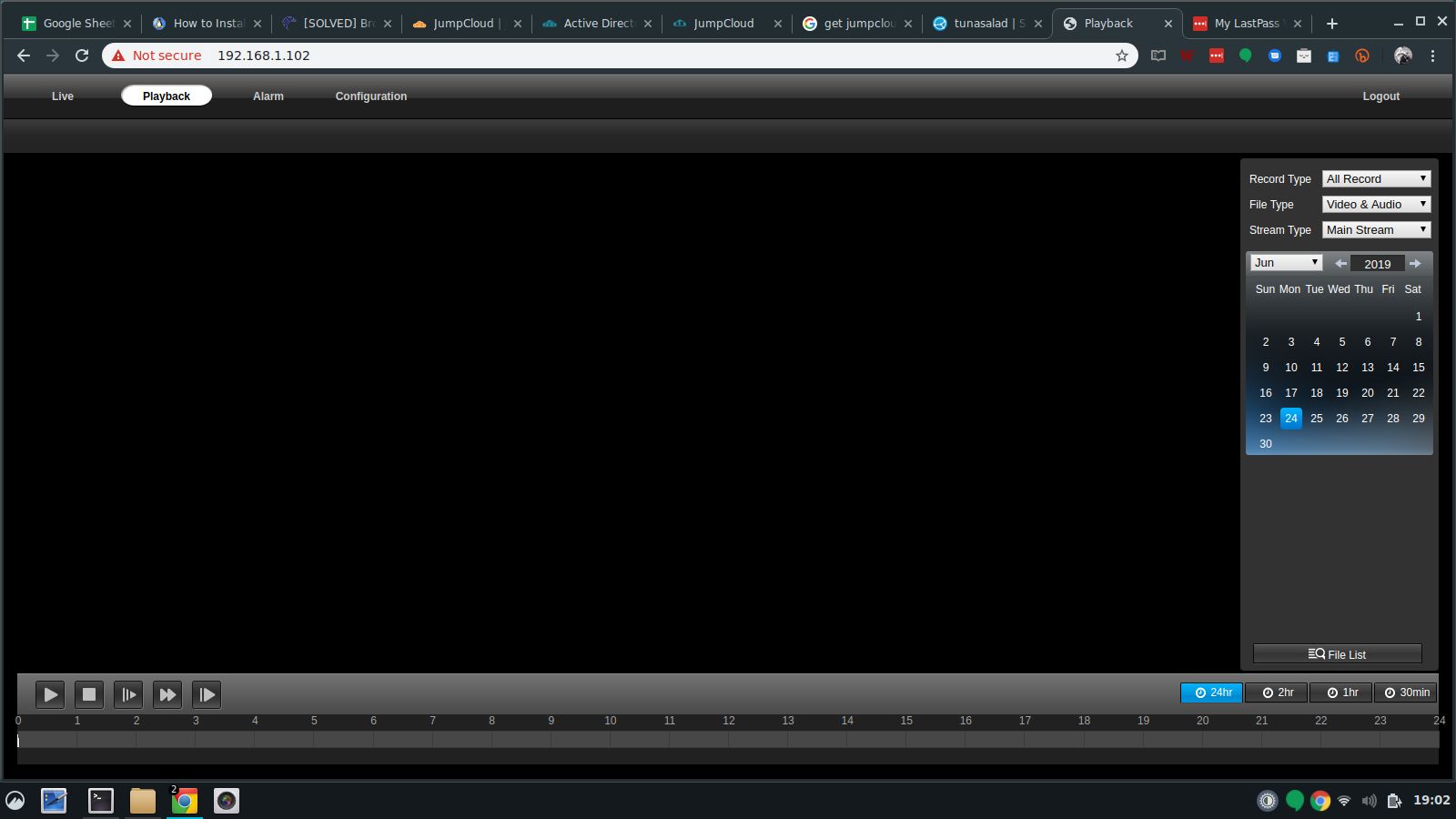This screenshot has width=1456, height=819.
Task: Set timeline zoom to 30min
Action: pyautogui.click(x=1406, y=693)
